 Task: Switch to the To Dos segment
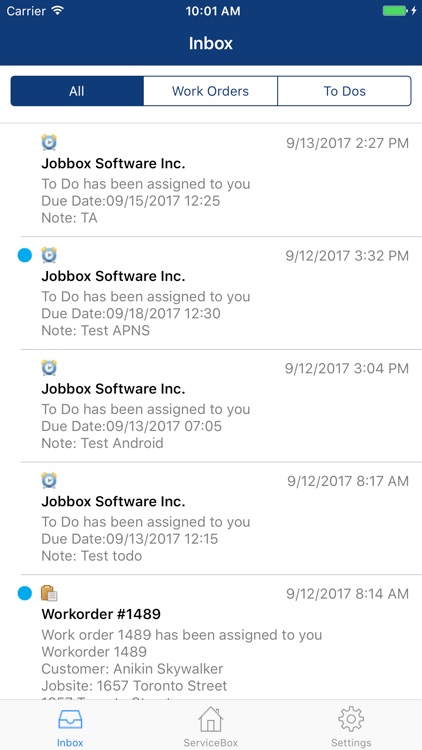click(344, 91)
